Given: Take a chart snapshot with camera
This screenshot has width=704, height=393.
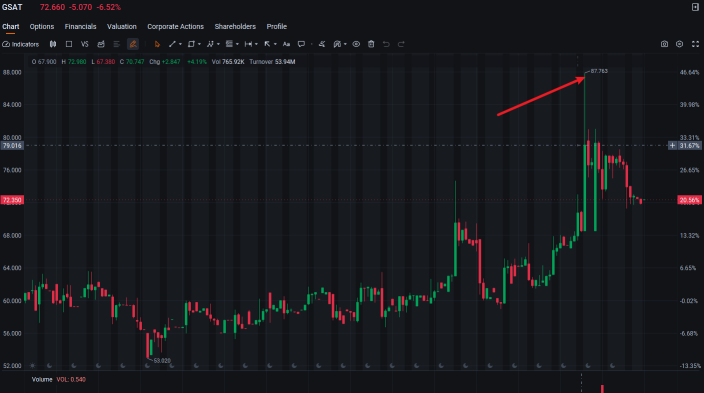Looking at the screenshot, I should point(664,44).
